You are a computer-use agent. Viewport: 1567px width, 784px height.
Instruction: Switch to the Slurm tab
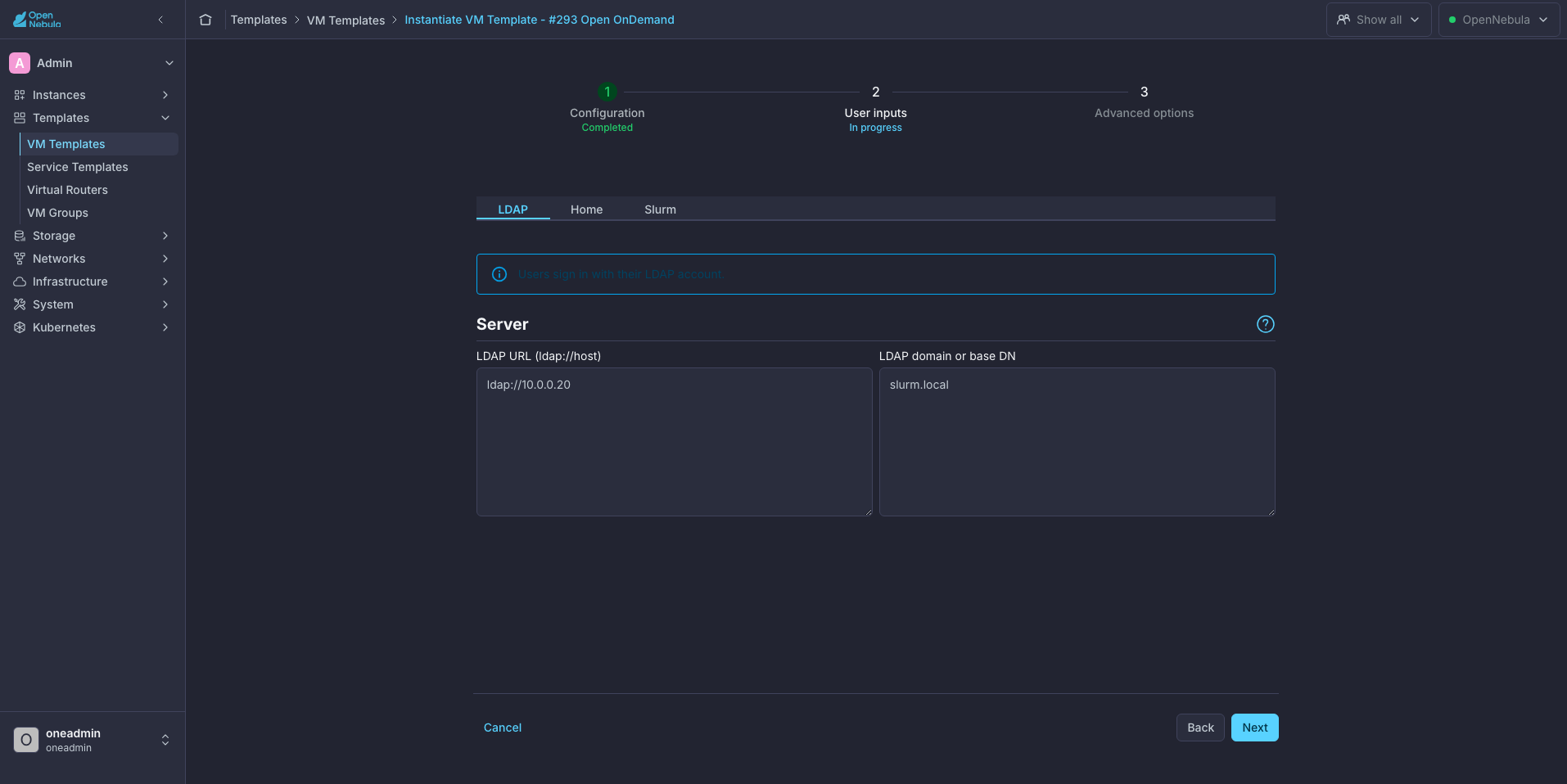[x=661, y=210]
